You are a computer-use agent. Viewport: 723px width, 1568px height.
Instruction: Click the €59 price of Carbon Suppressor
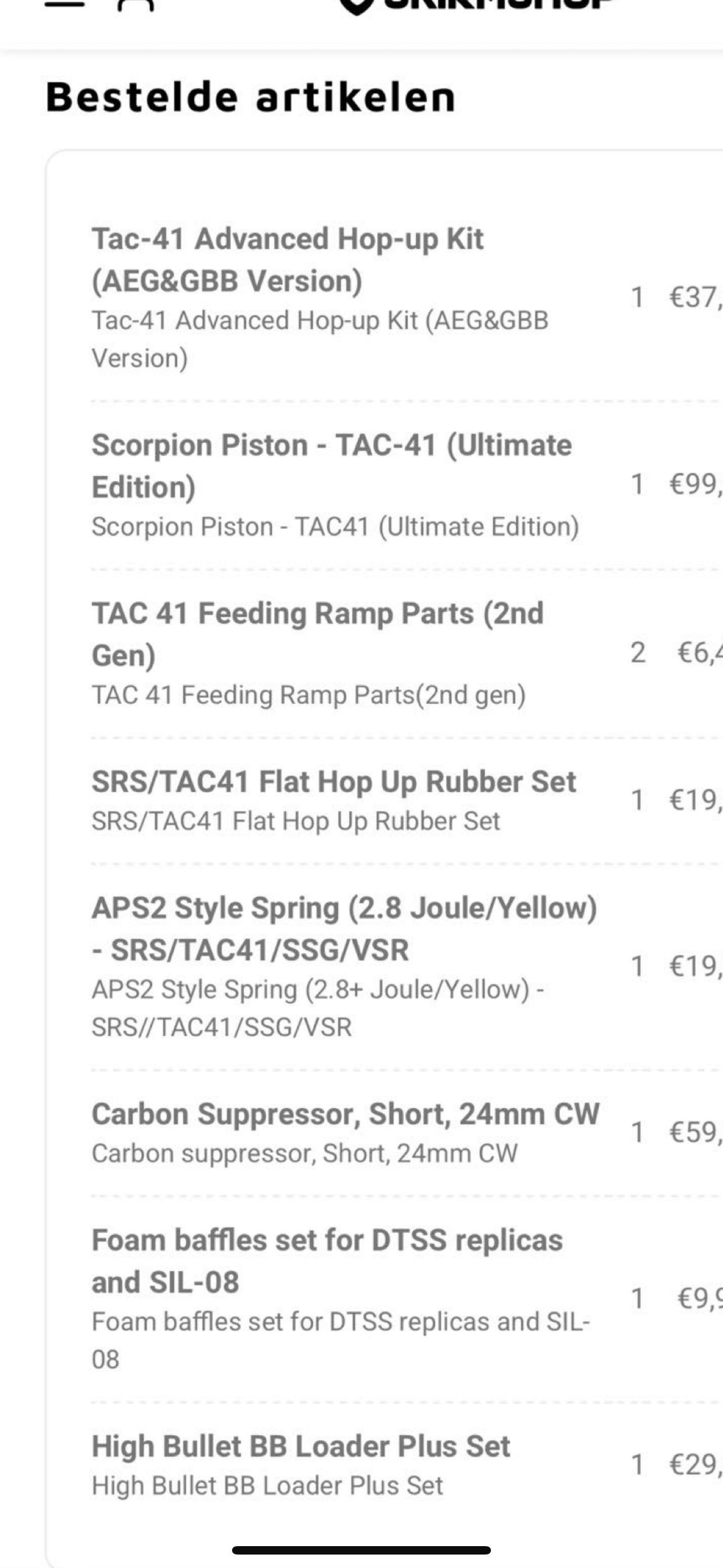pyautogui.click(x=695, y=1132)
